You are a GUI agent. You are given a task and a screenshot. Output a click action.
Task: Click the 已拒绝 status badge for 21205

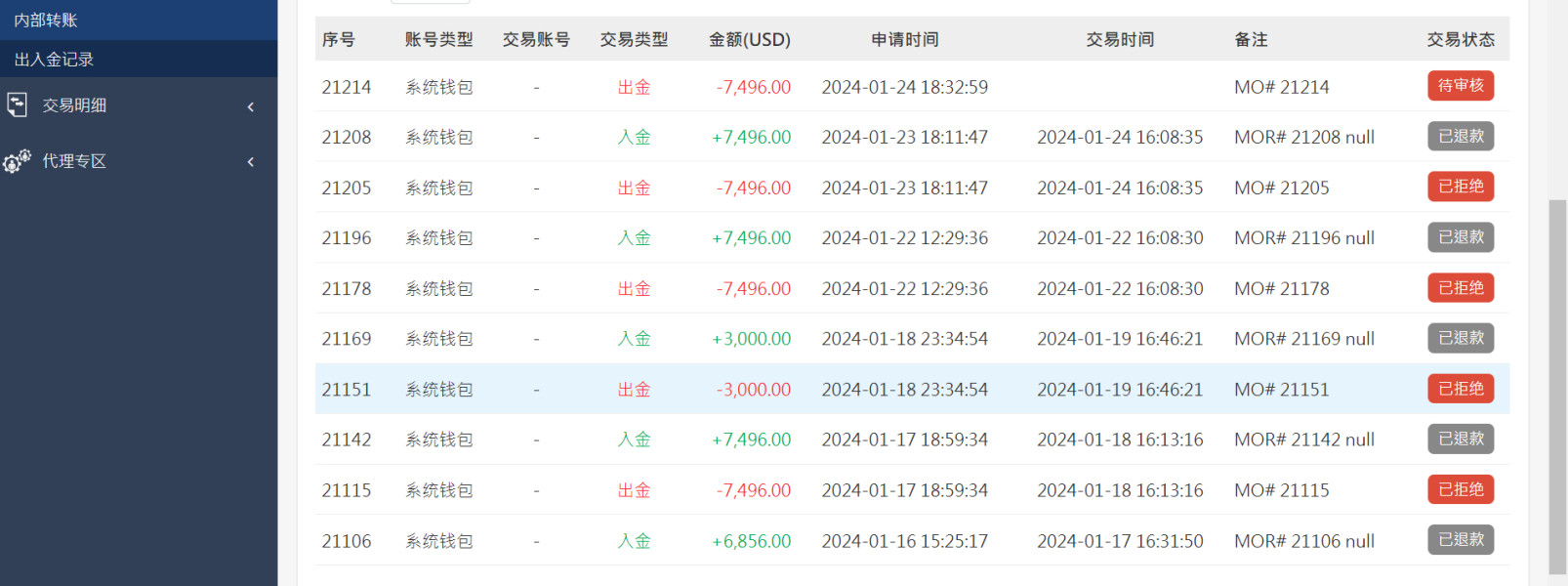tap(1461, 187)
